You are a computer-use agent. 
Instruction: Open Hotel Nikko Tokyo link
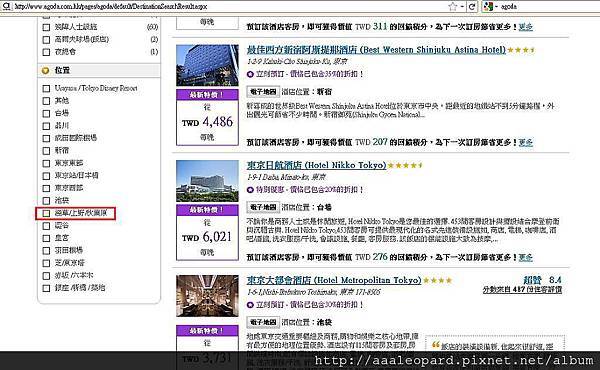pyautogui.click(x=316, y=165)
